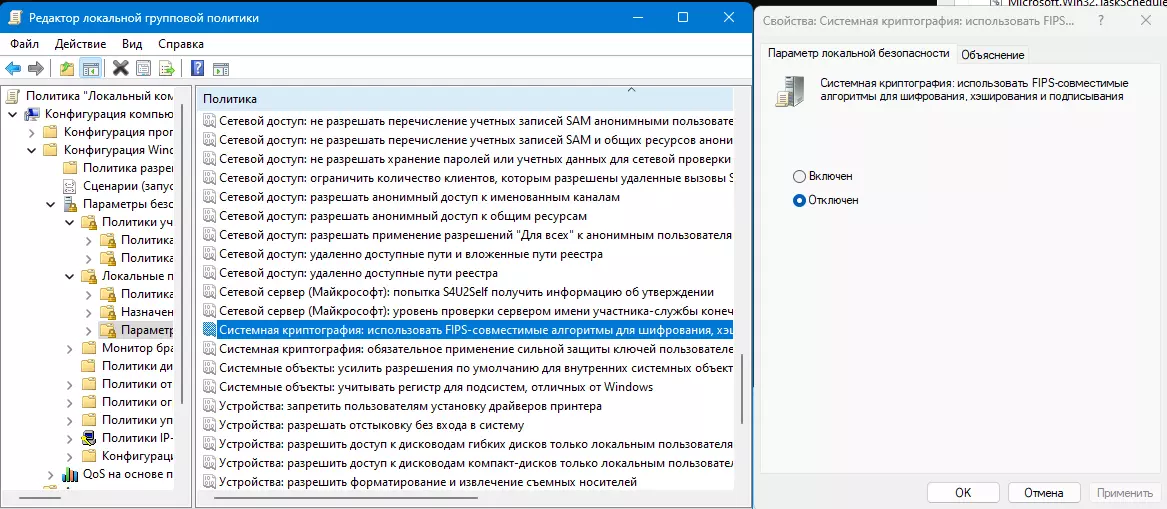Screen dimensions: 1167x509
Task: Select 'разрешить форматирование и извлечение съемных носителей'
Action: [428, 481]
